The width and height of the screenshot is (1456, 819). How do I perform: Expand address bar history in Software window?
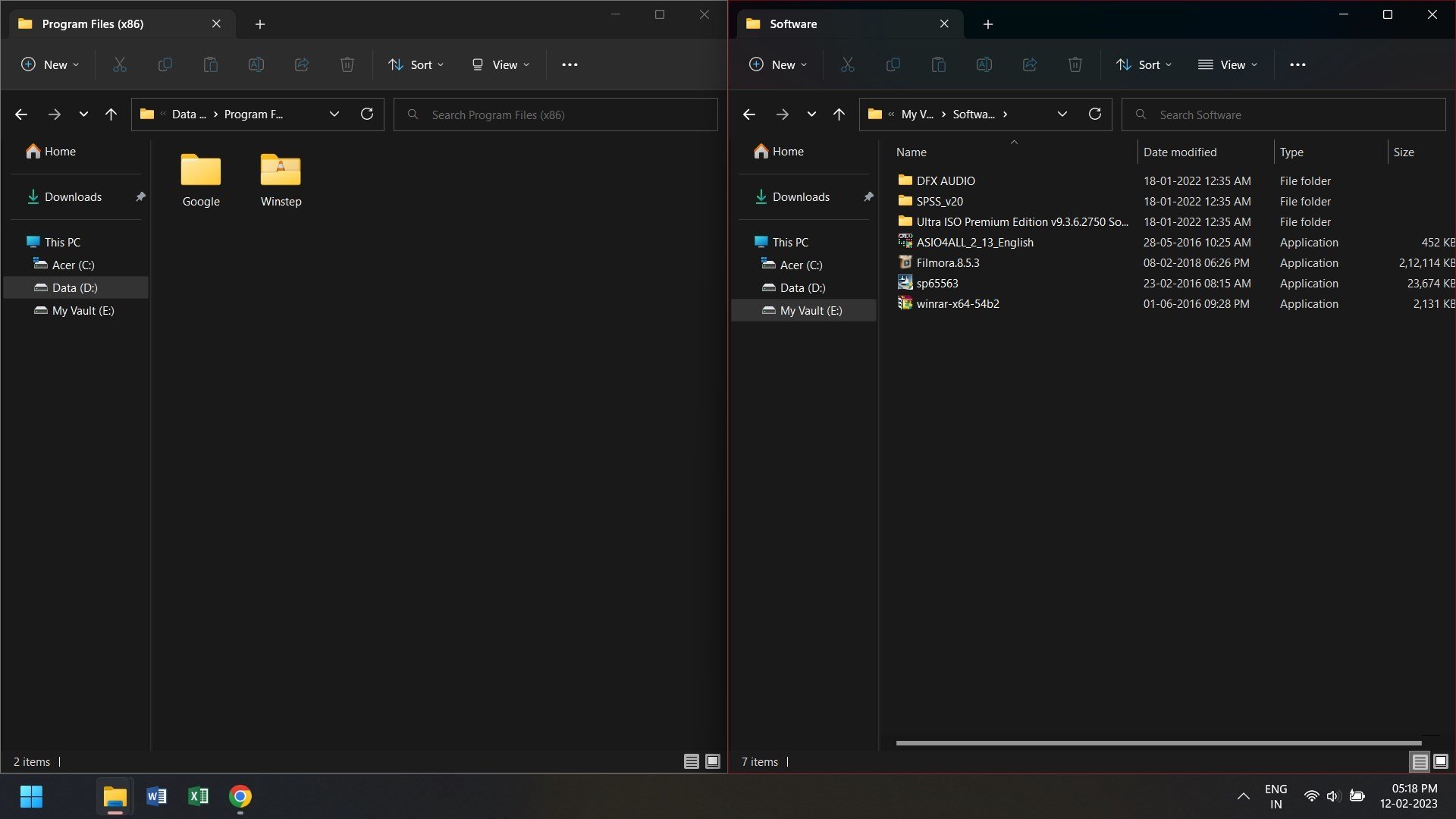click(x=1062, y=115)
